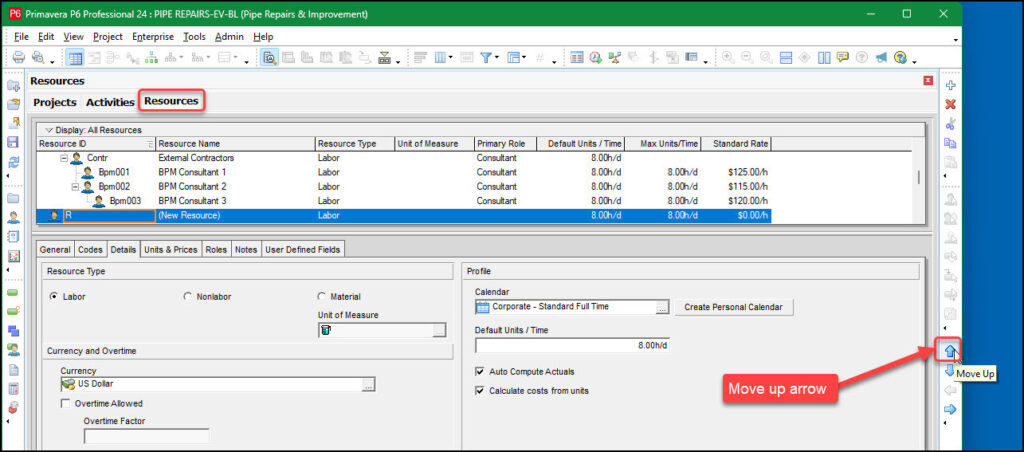The image size is (1024, 452).
Task: Click the Bars layout icon
Action: [x=421, y=57]
